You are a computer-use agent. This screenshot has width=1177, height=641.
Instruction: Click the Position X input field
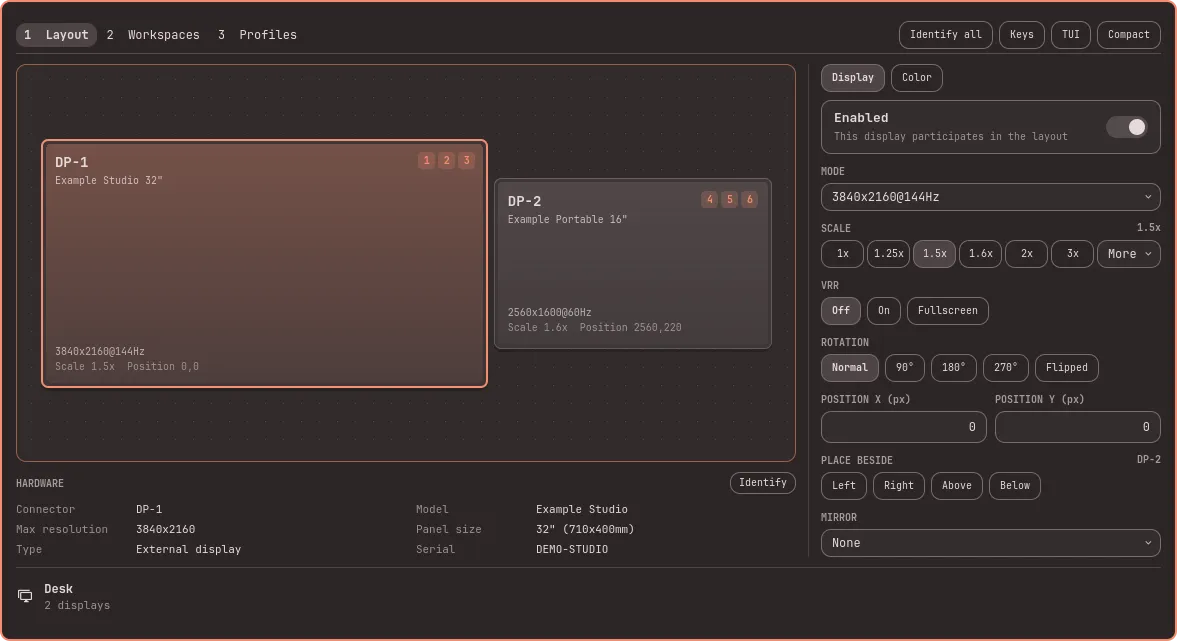[904, 427]
